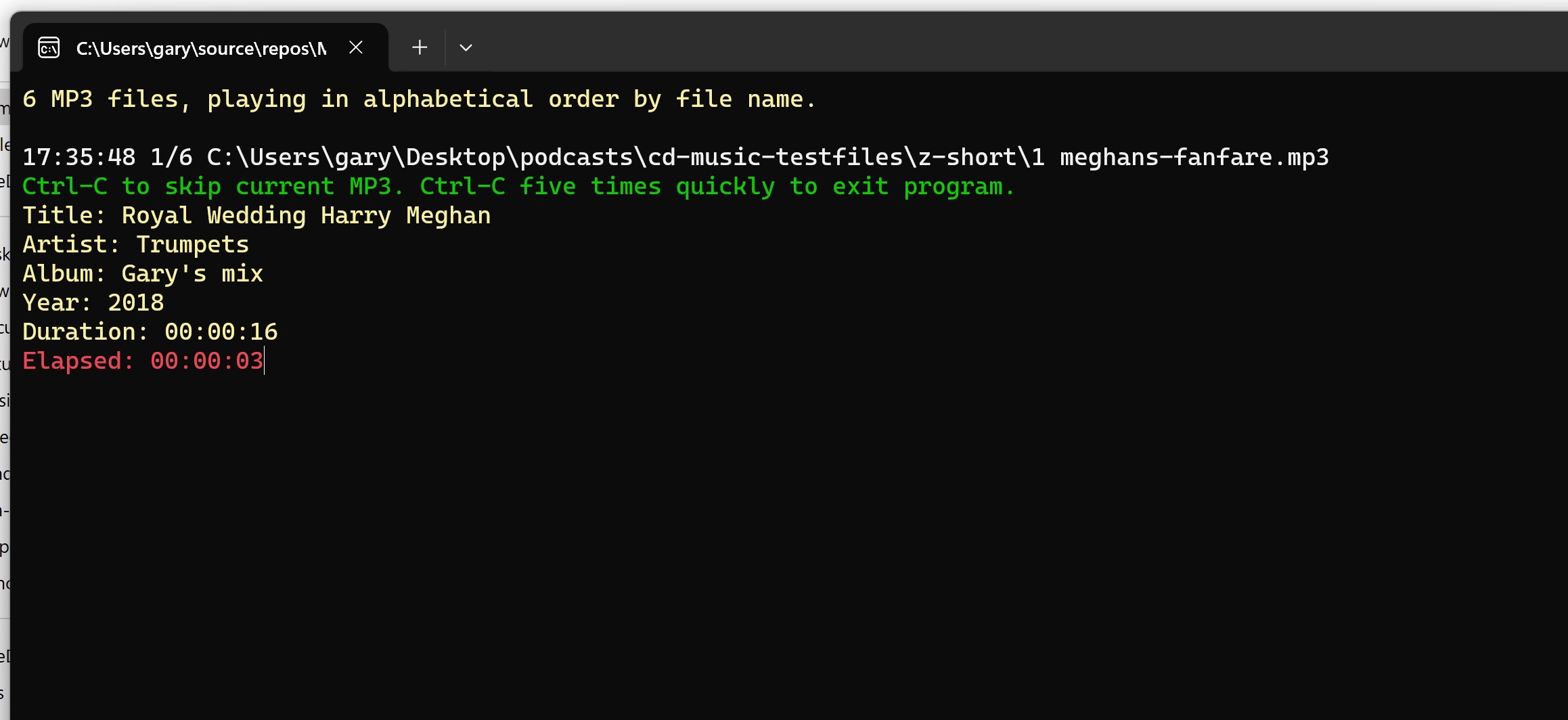This screenshot has width=1568, height=720.
Task: Click the Artist: Trumpets line
Action: (135, 245)
